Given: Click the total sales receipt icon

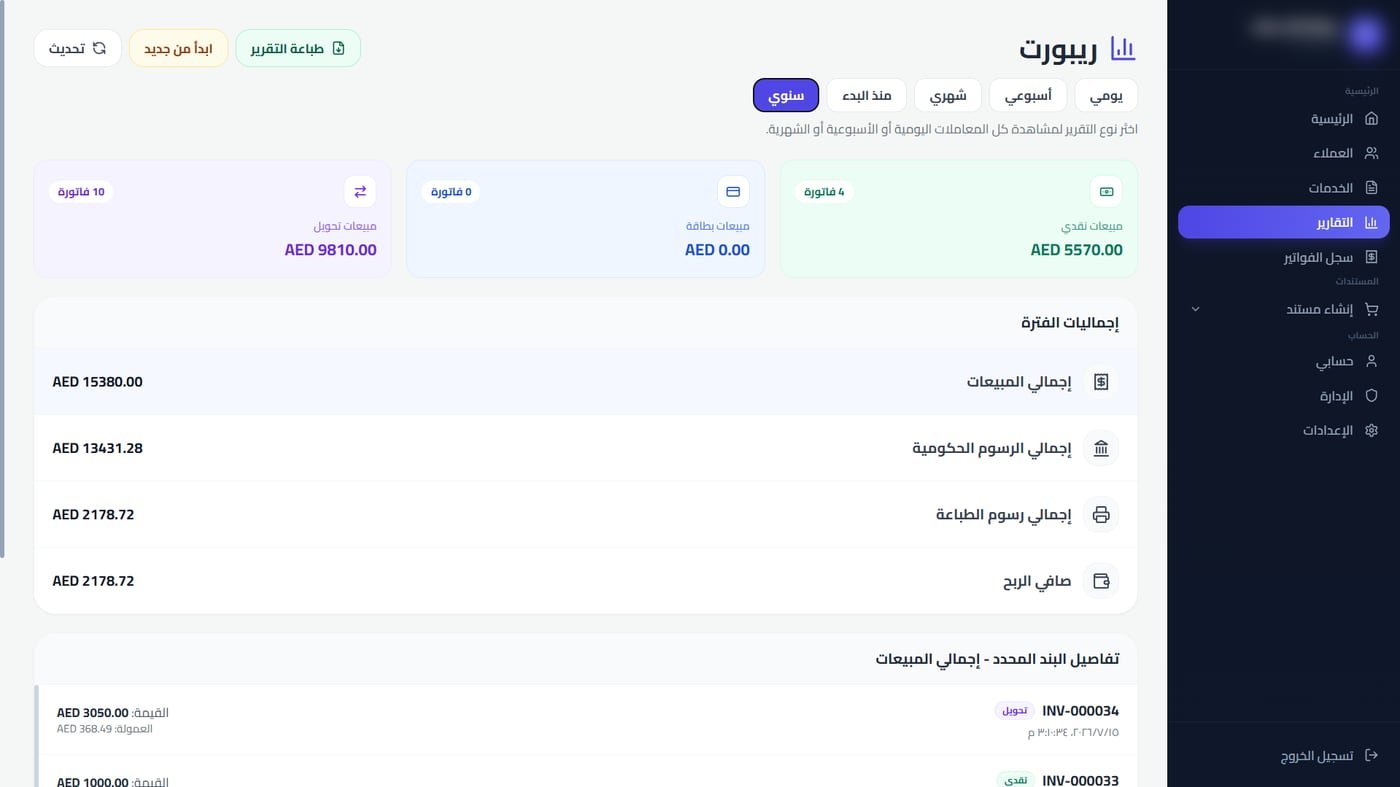Looking at the screenshot, I should pos(1101,382).
